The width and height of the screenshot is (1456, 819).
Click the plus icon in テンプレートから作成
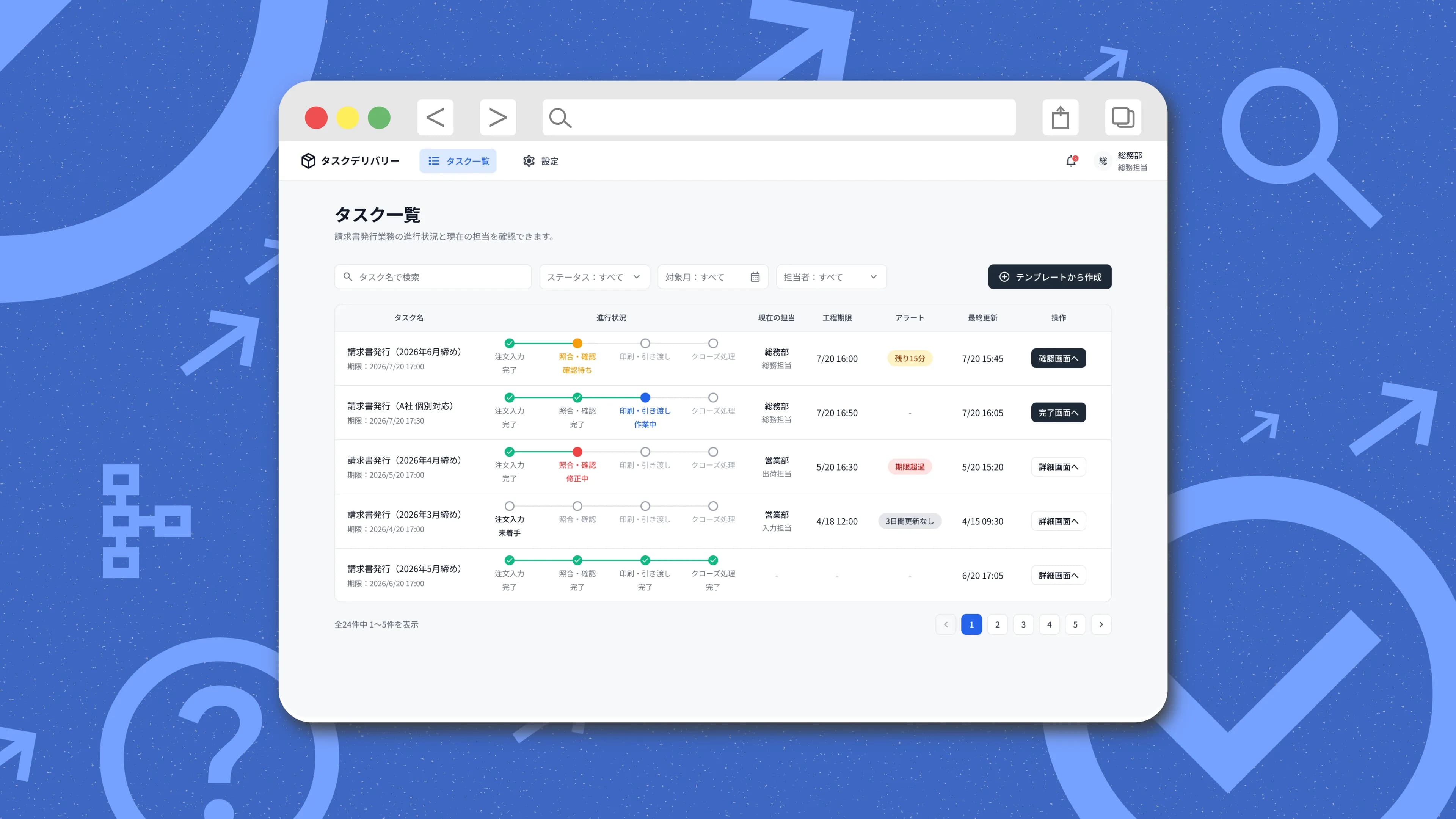[x=1004, y=277]
